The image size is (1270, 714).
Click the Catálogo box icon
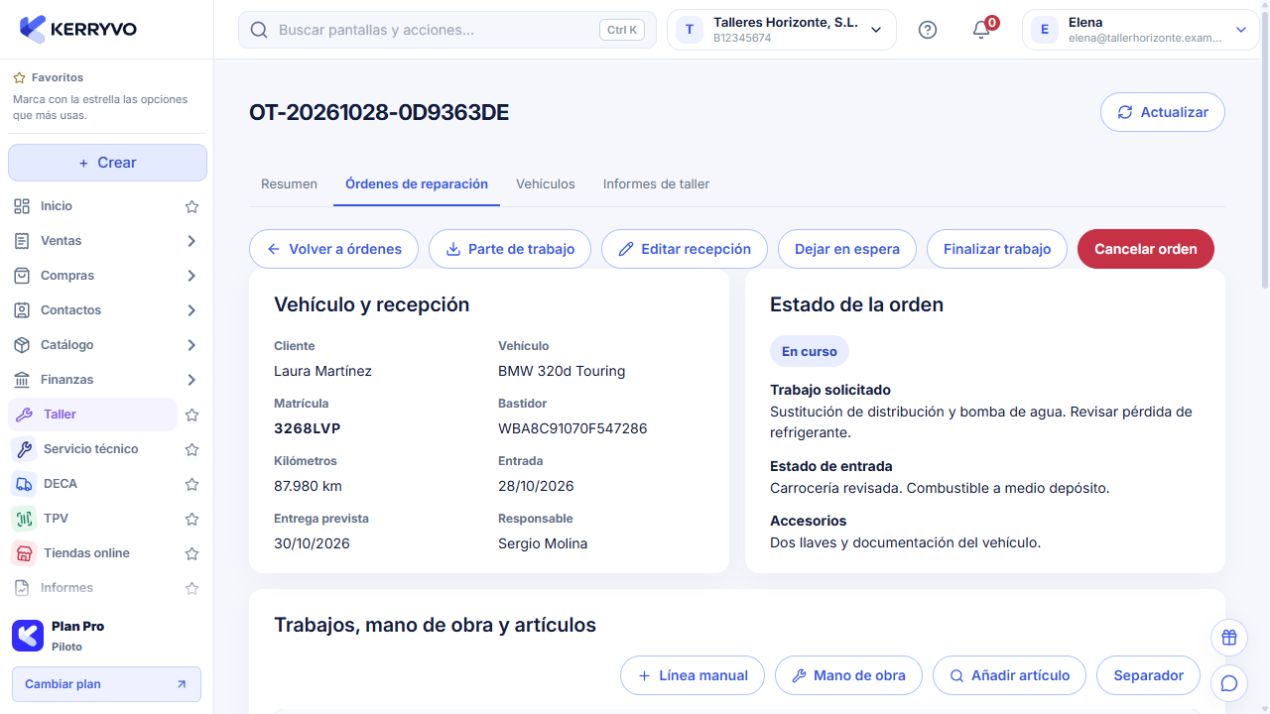[22, 345]
